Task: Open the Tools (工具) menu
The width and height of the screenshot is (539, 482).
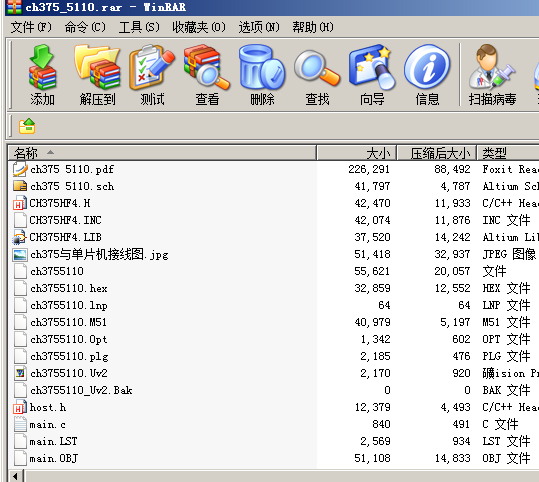Action: point(139,27)
